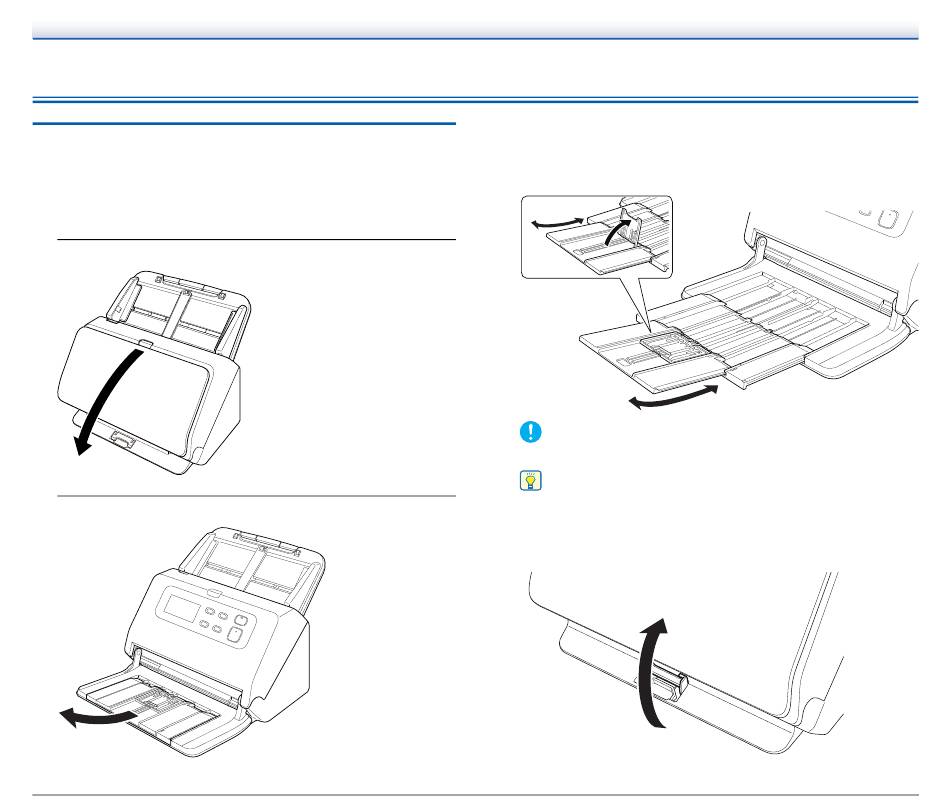Click the handle slot at bottom of closed scanner

(x=123, y=439)
